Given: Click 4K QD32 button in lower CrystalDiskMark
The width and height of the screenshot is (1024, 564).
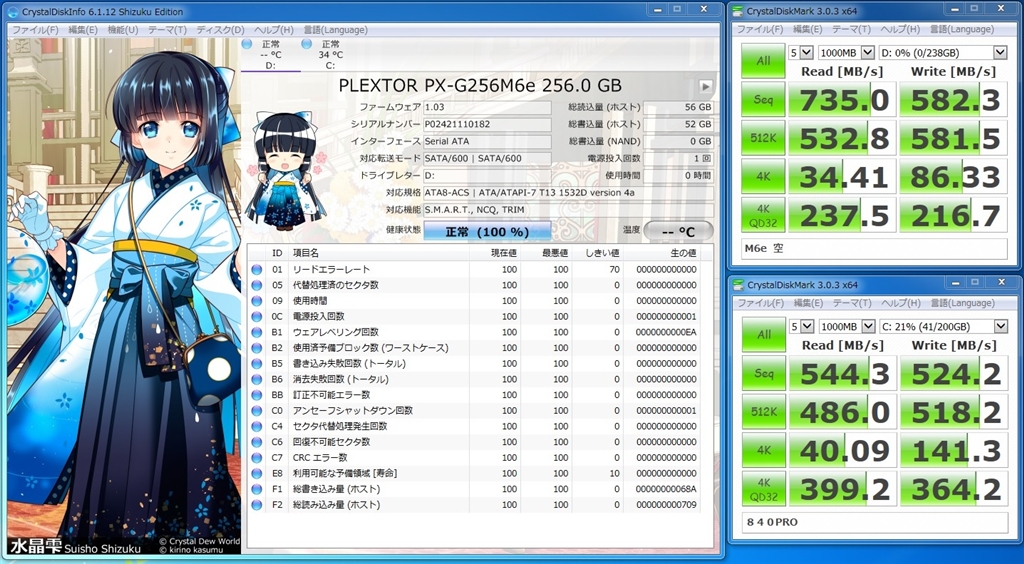Looking at the screenshot, I should [763, 489].
